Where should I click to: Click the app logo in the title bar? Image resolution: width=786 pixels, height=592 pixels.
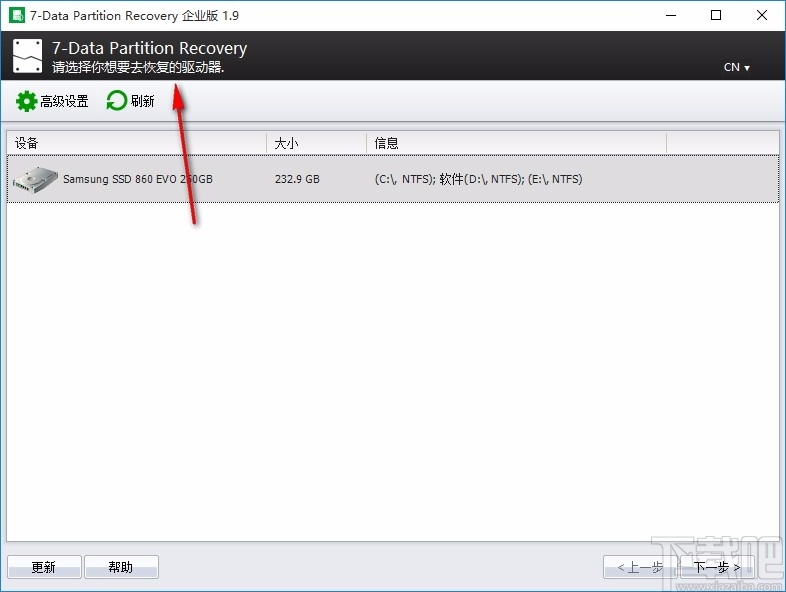(17, 15)
